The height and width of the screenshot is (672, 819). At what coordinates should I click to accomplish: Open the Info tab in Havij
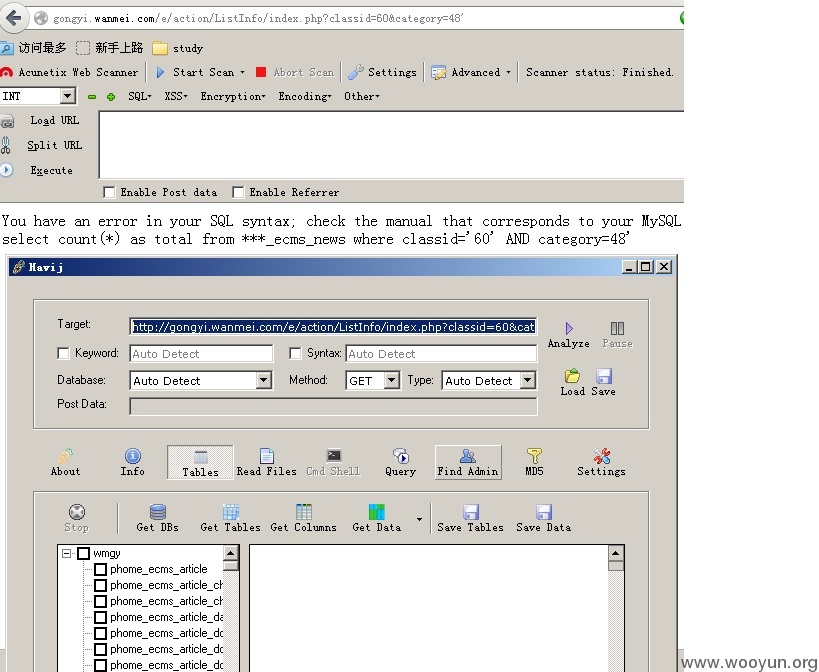click(x=133, y=463)
